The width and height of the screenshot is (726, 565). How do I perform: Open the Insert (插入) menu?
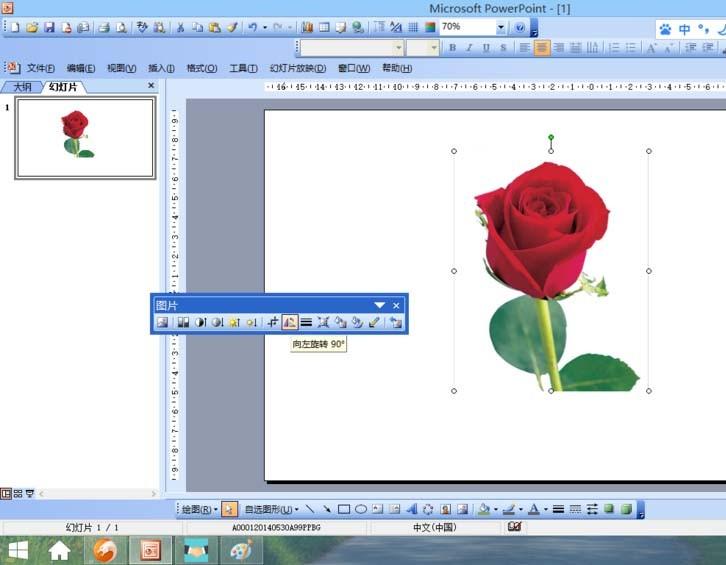pyautogui.click(x=162, y=68)
